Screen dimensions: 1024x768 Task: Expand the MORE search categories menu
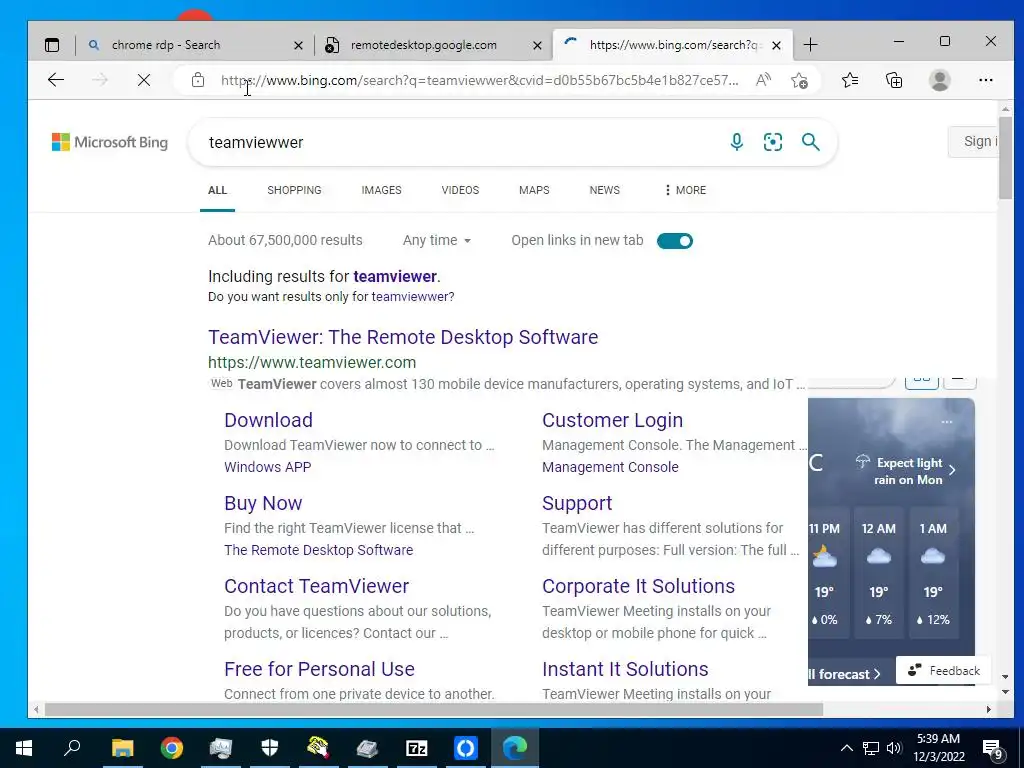[685, 190]
